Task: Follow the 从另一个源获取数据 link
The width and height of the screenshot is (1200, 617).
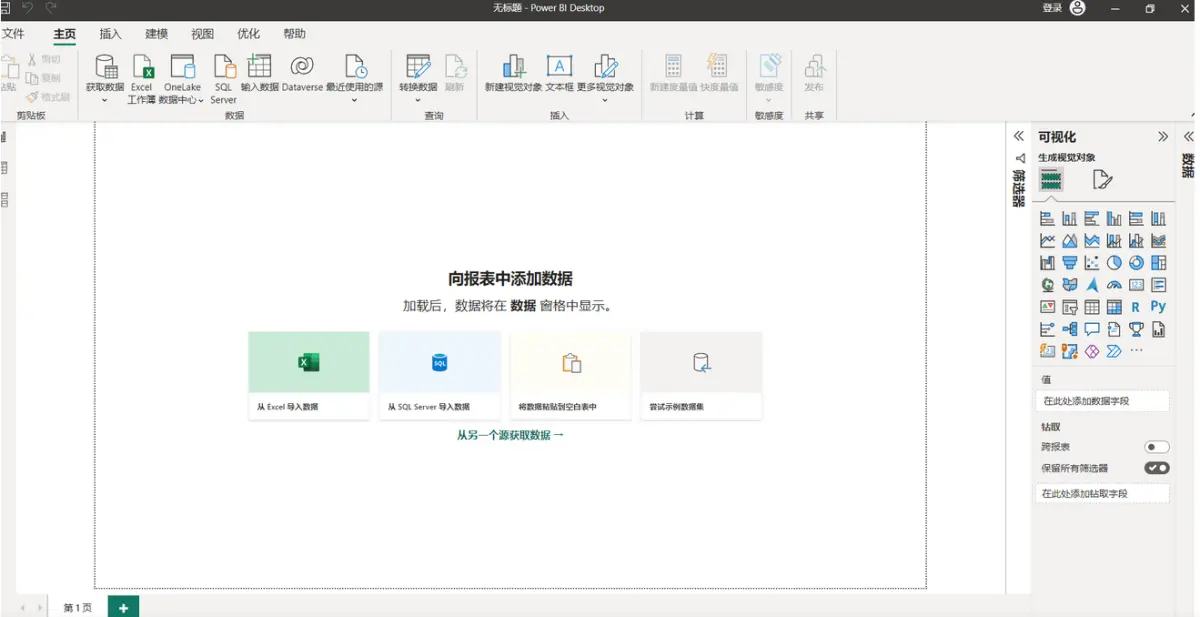Action: tap(510, 435)
